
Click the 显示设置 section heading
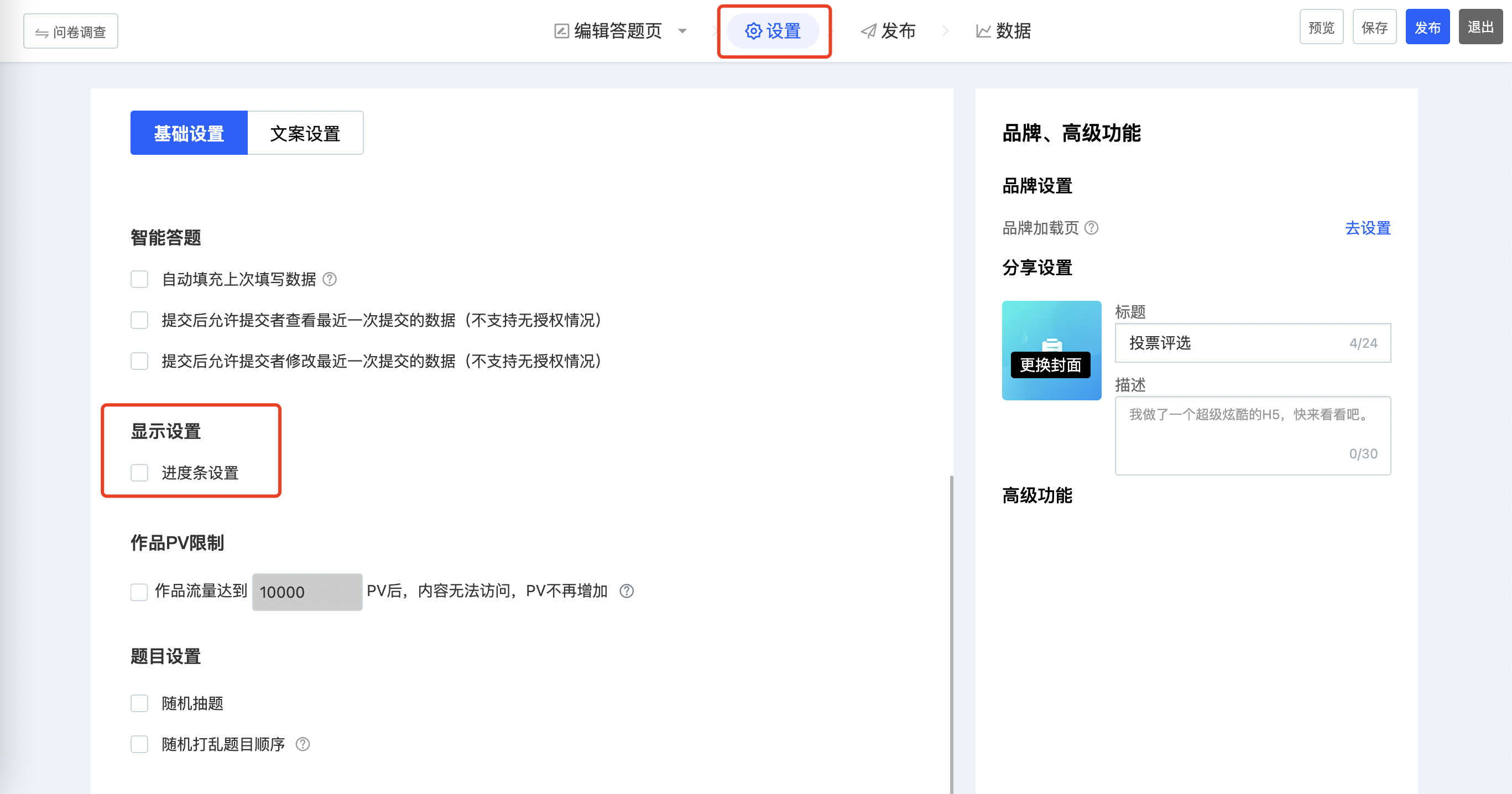[165, 431]
